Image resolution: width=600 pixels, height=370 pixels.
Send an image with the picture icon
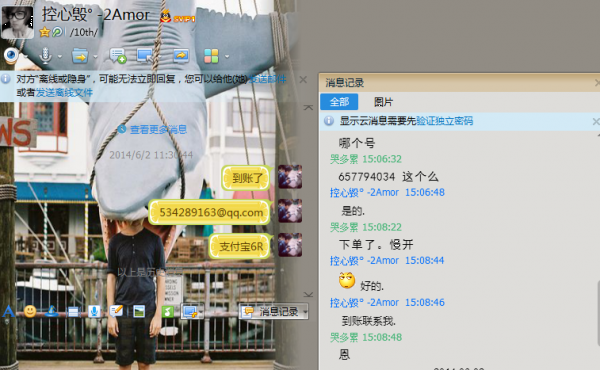(x=139, y=311)
